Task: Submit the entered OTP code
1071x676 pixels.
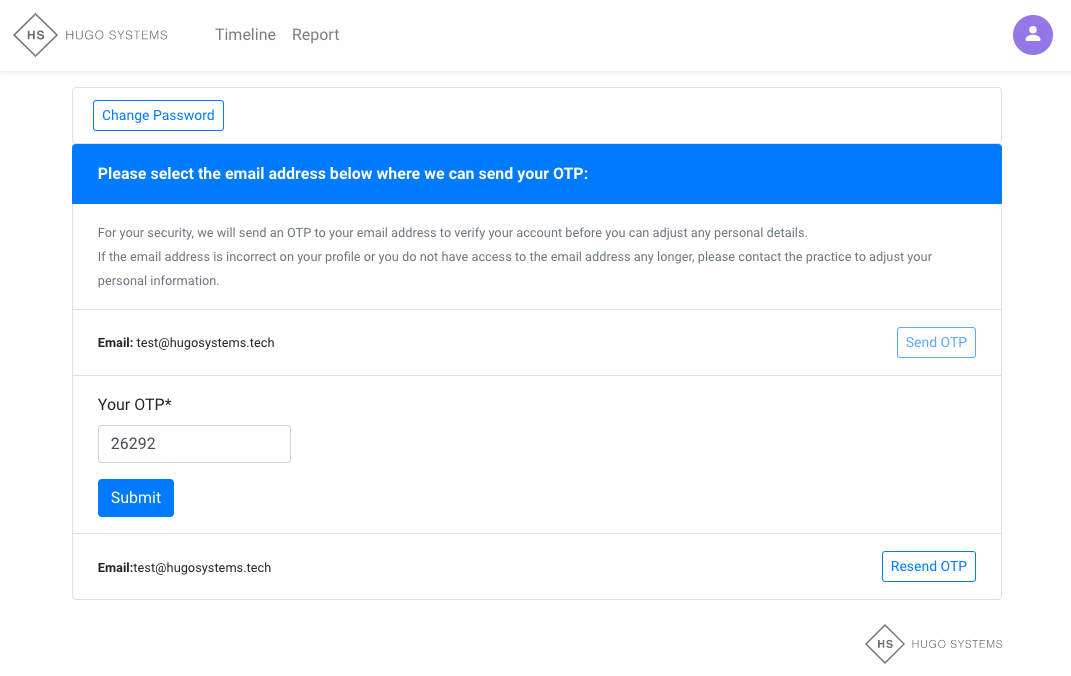Action: coord(136,498)
